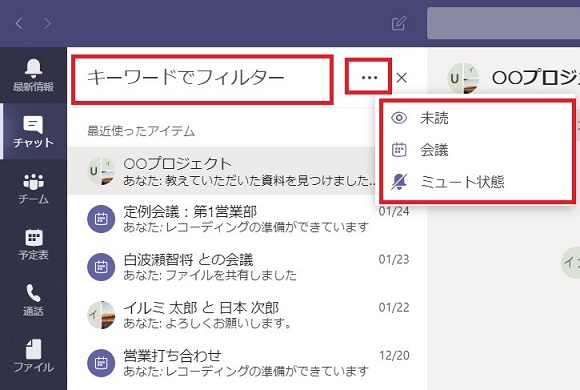Open the three-dot filter options menu
The height and width of the screenshot is (390, 580).
point(369,78)
